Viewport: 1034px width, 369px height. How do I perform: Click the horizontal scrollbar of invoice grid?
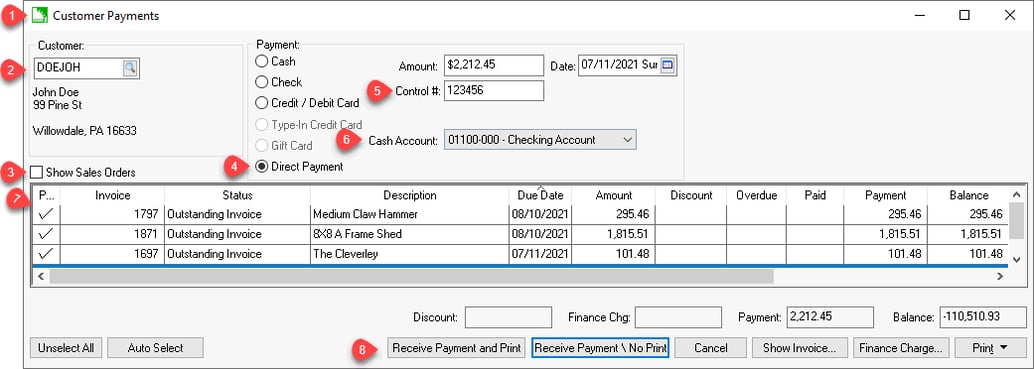click(x=411, y=277)
